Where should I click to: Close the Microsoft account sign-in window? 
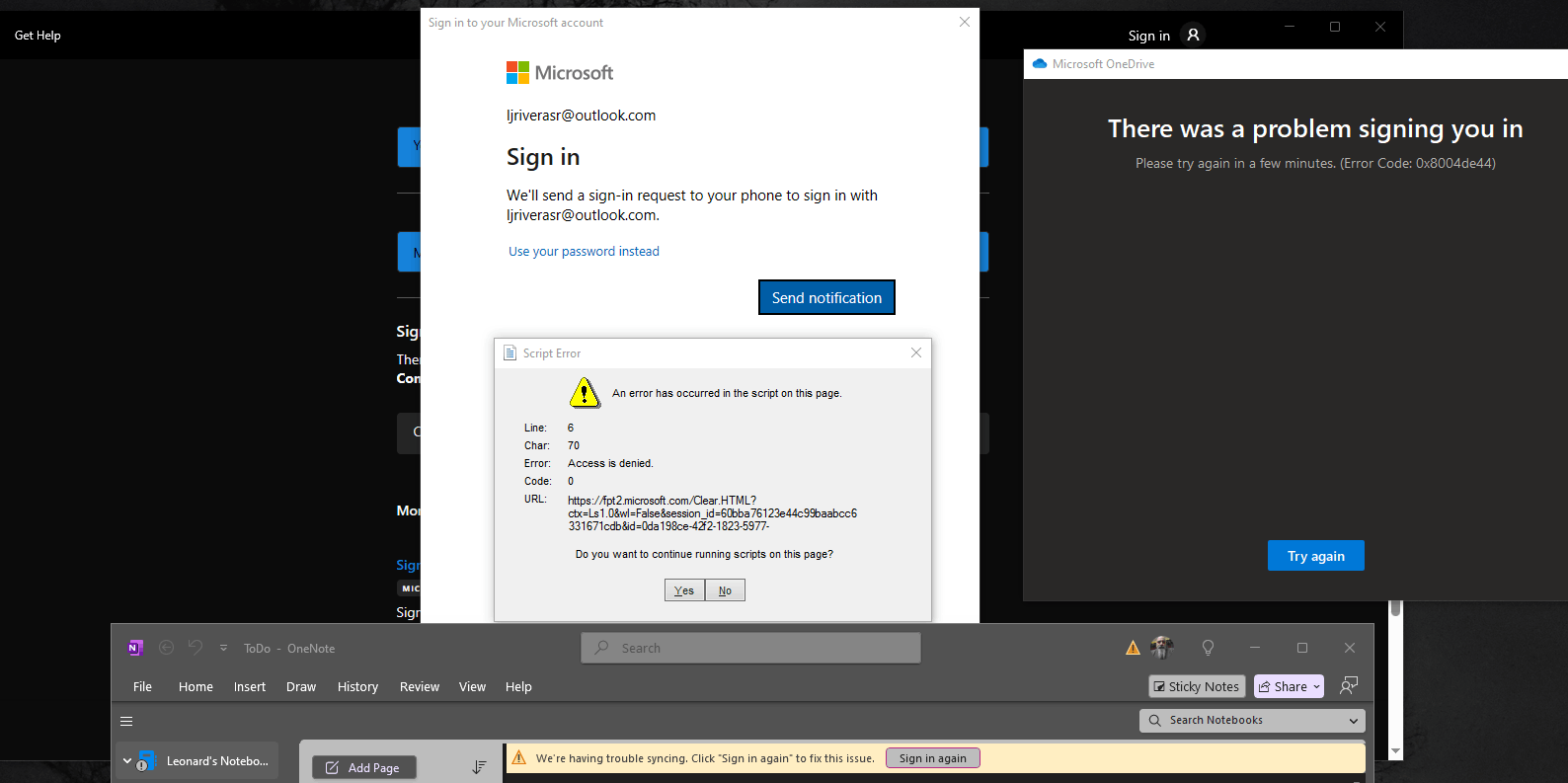click(x=965, y=22)
